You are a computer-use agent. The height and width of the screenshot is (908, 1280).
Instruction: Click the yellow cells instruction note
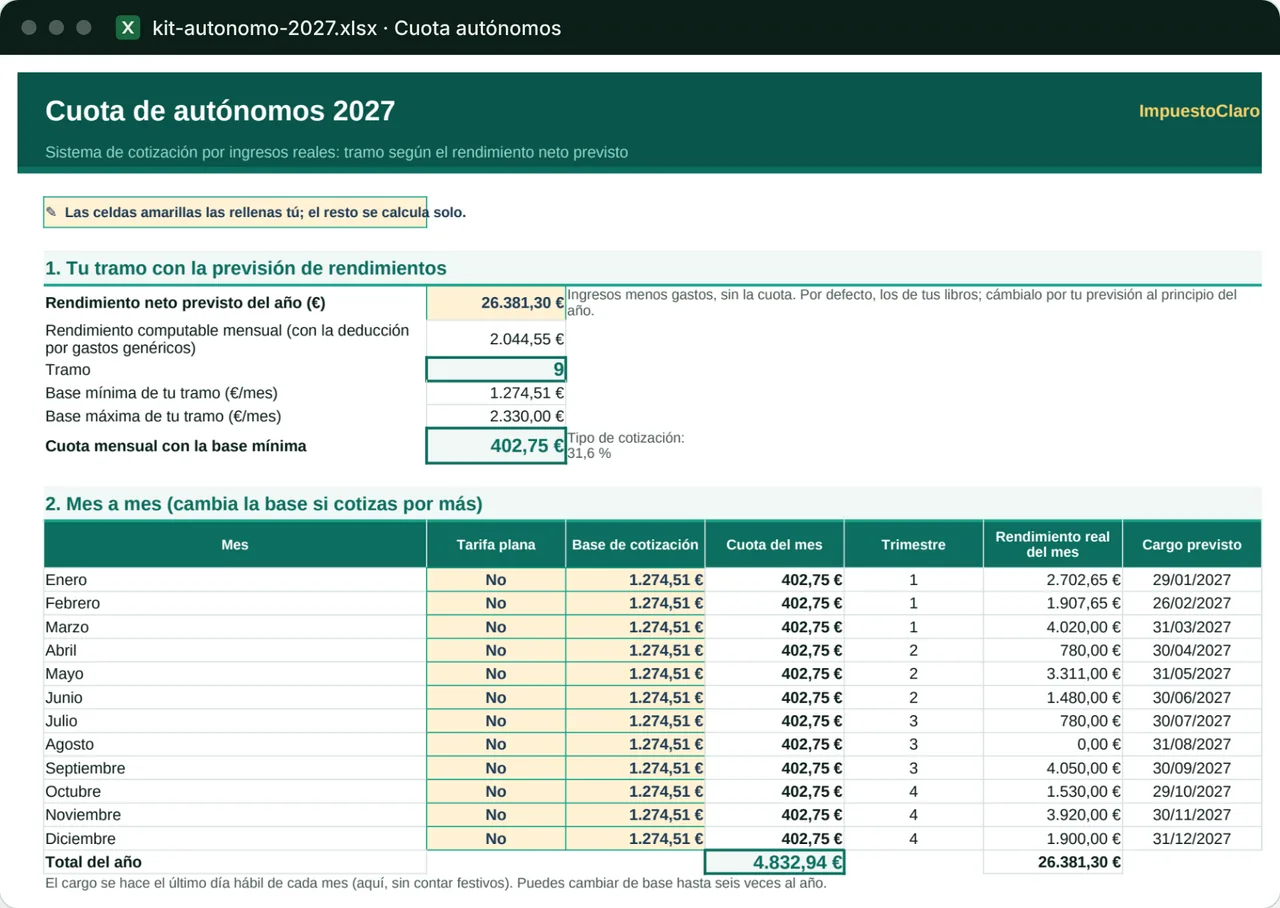coord(256,212)
